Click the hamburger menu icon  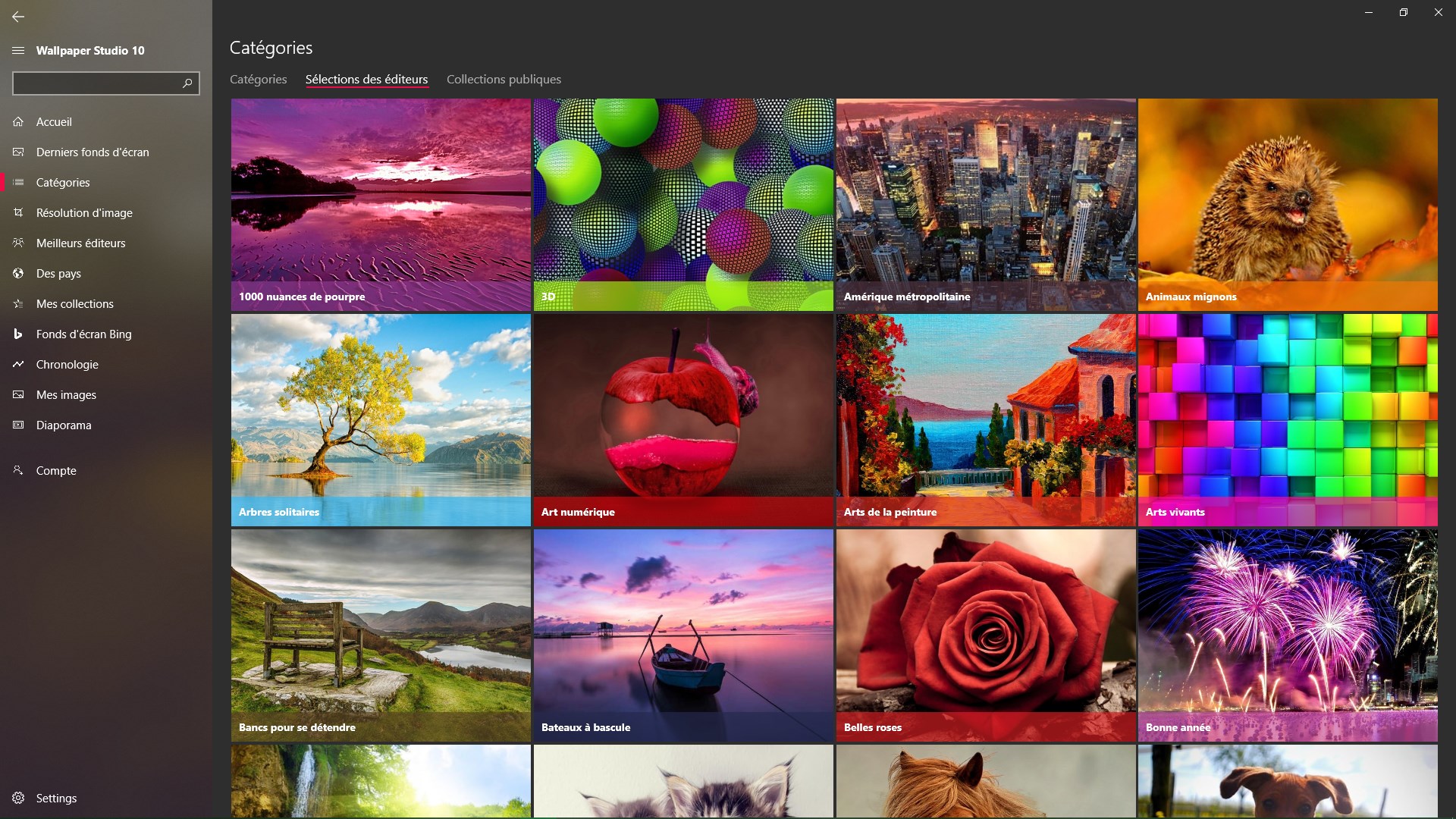point(18,50)
